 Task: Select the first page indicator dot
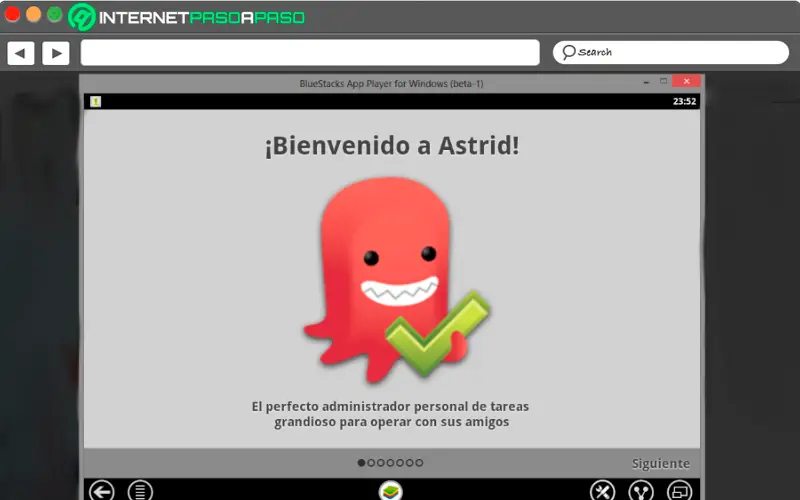pyautogui.click(x=361, y=463)
